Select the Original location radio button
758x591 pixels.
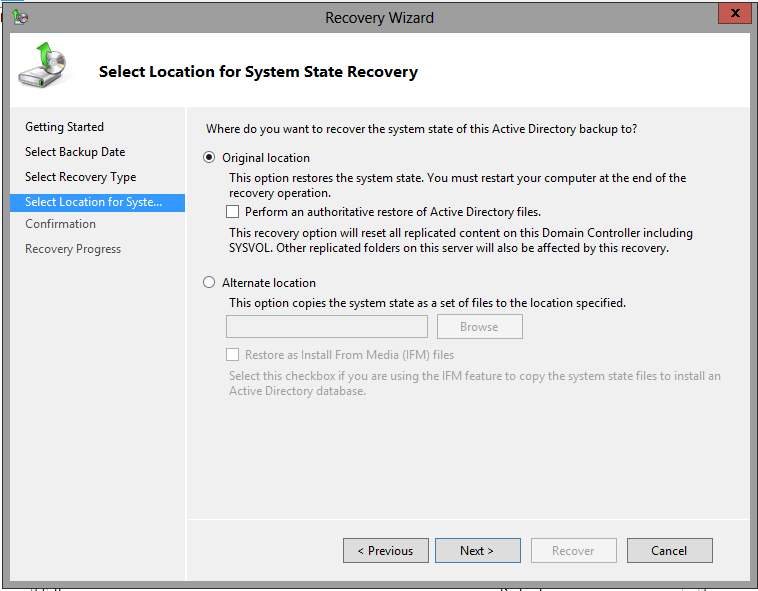[x=209, y=158]
